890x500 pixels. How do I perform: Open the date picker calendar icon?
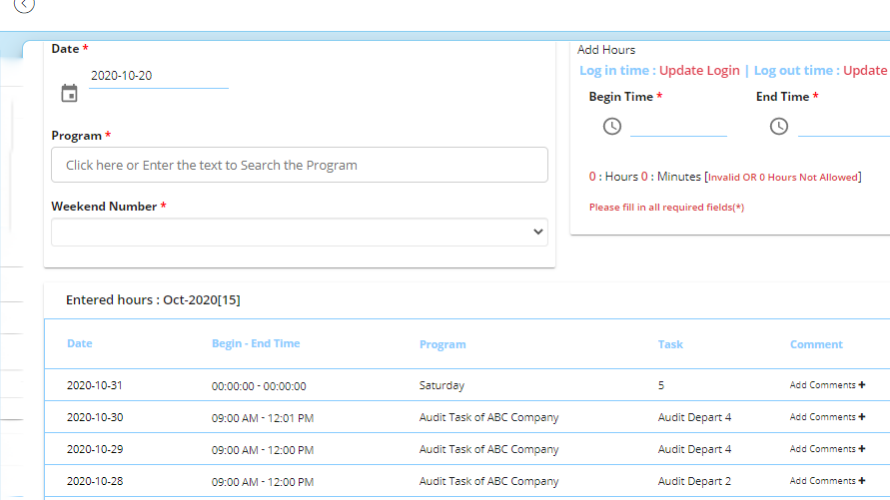click(69, 94)
